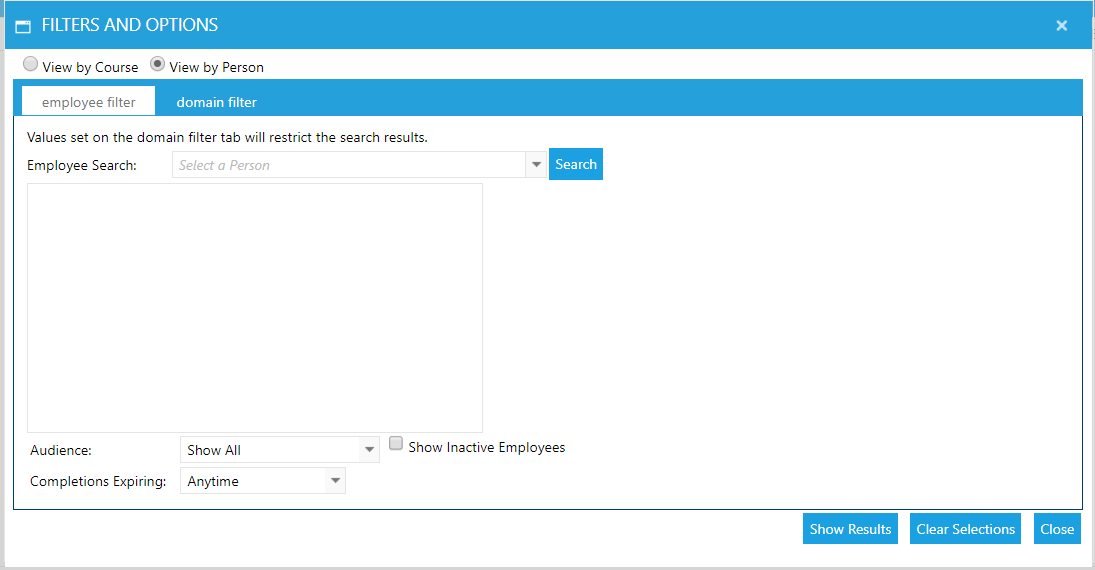
Task: Open the domain filter tab
Action: tap(217, 102)
